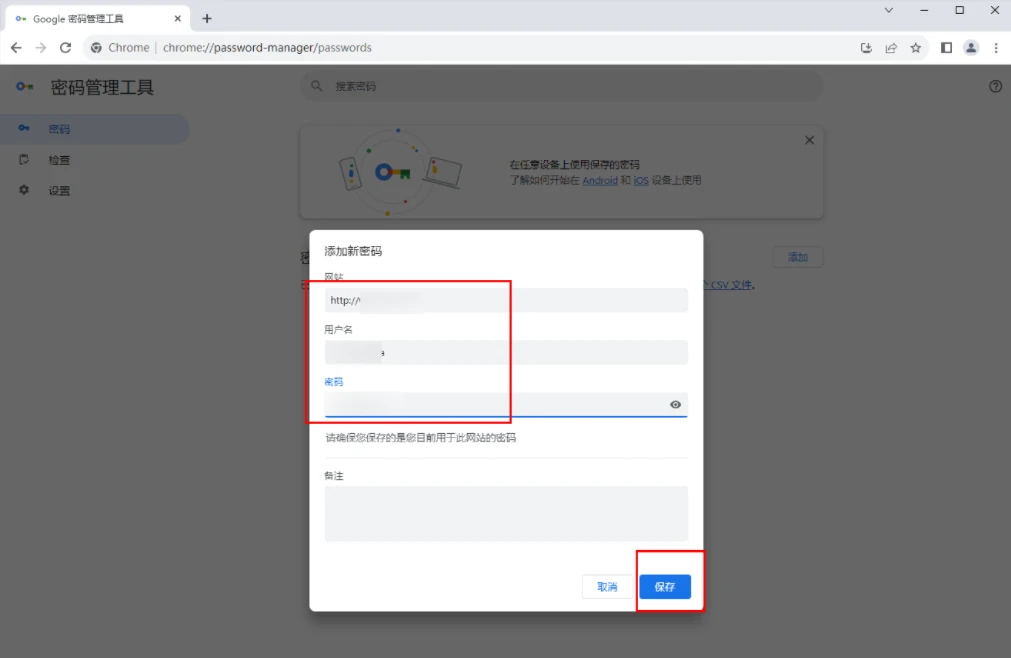Save the new password with 保存
Screen dimensions: 1011x658
click(x=665, y=586)
